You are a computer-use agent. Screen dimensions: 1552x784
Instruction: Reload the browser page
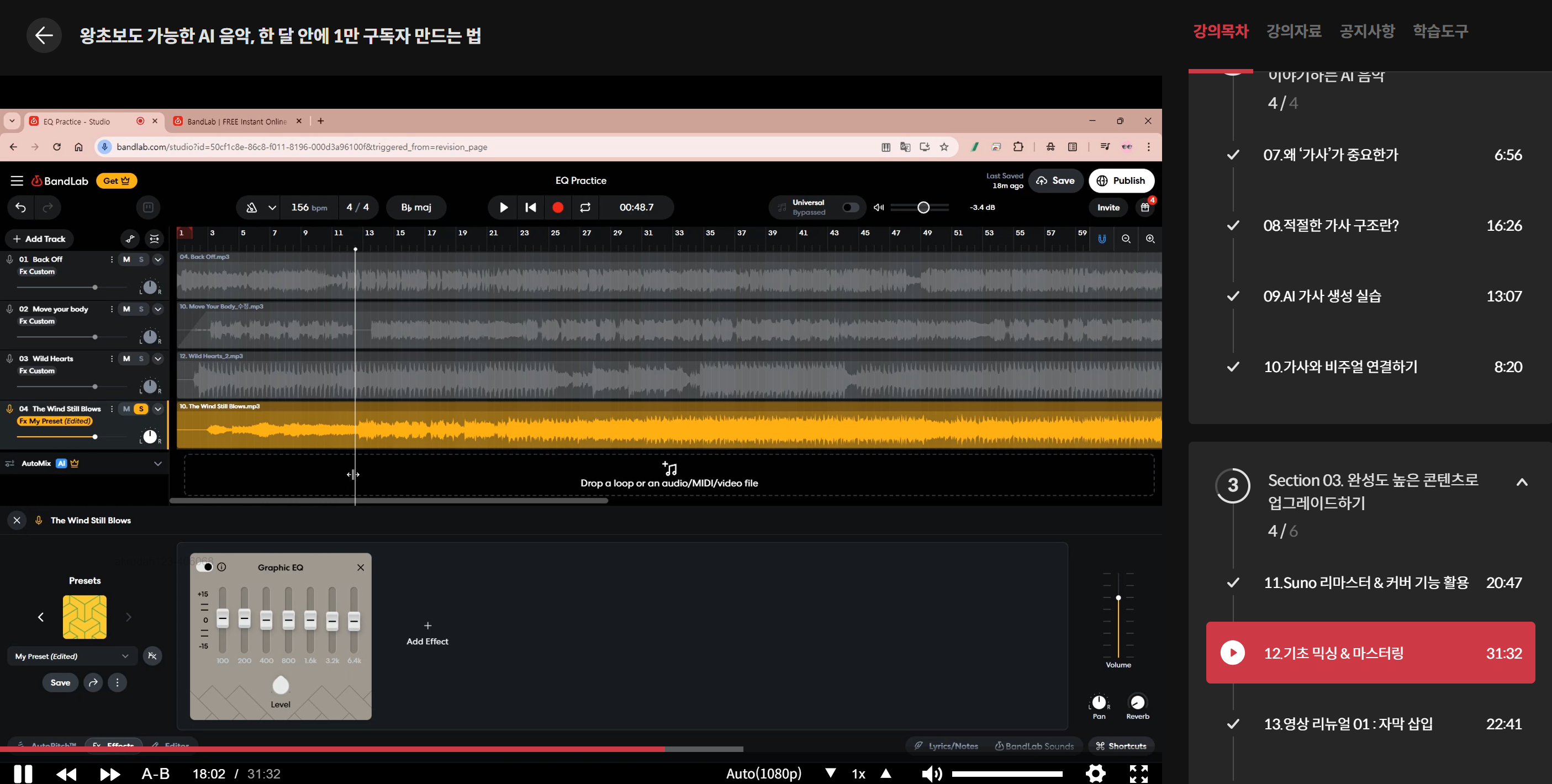(57, 147)
